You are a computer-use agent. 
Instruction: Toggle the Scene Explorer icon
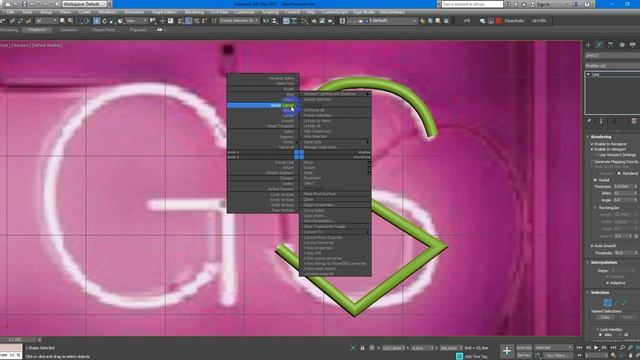click(x=286, y=21)
